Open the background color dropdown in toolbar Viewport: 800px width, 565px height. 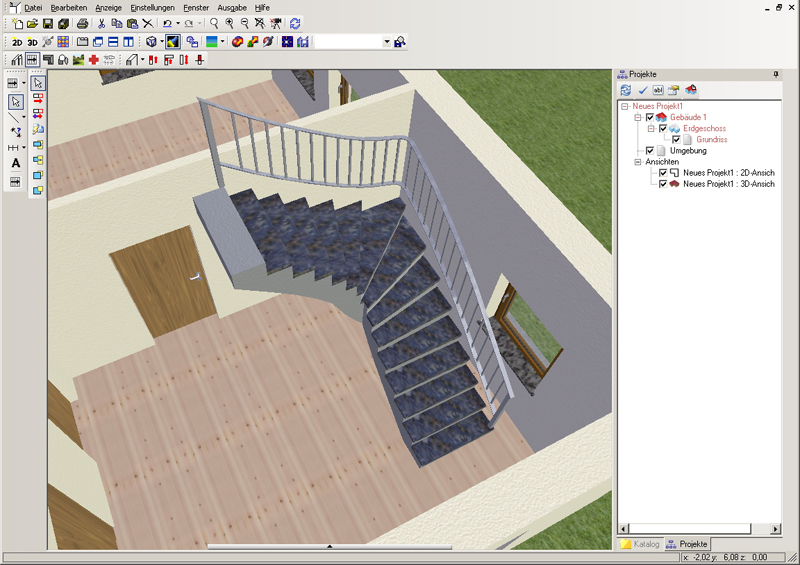222,42
